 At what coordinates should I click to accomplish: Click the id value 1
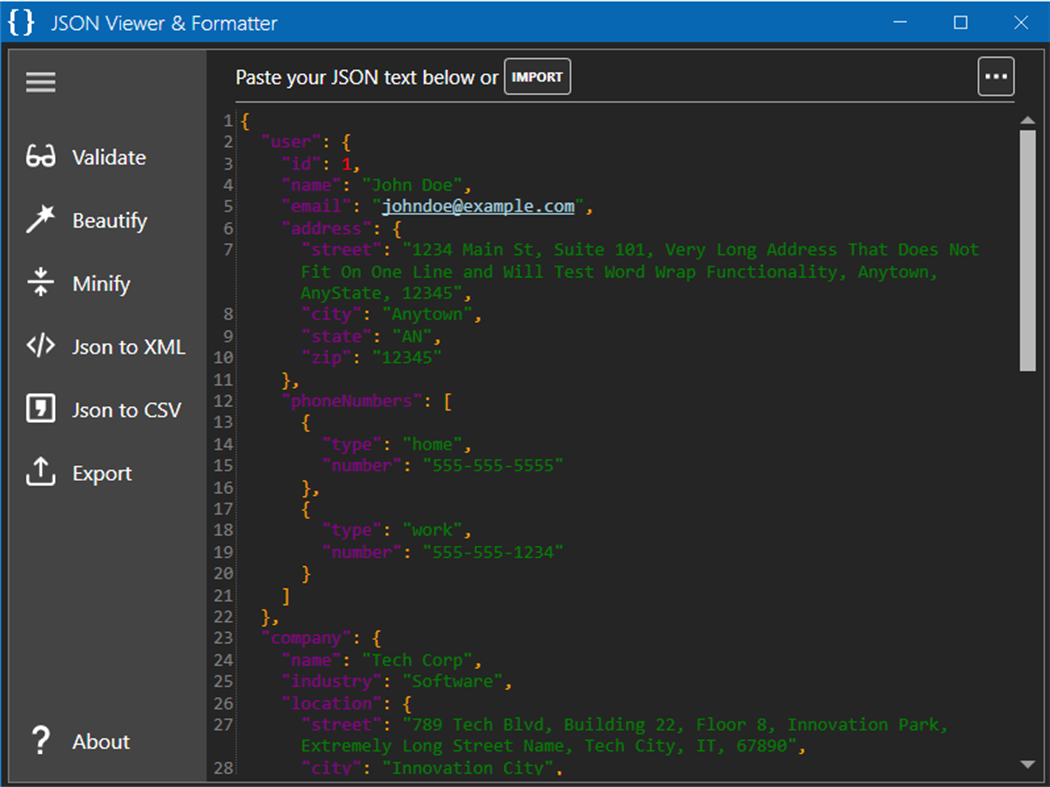coord(346,163)
